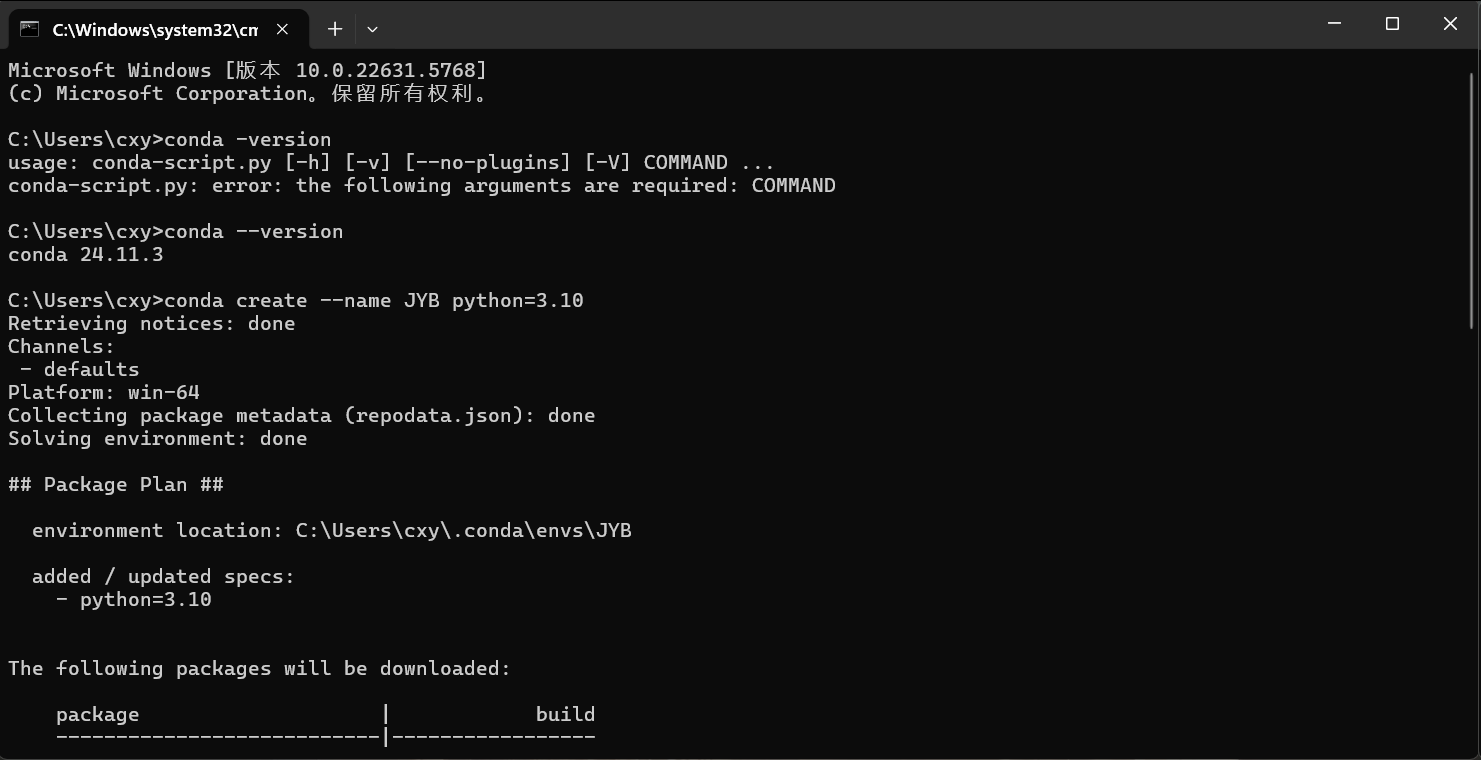1481x760 pixels.
Task: Click the empty title bar area beside the tabs
Action: coord(840,24)
